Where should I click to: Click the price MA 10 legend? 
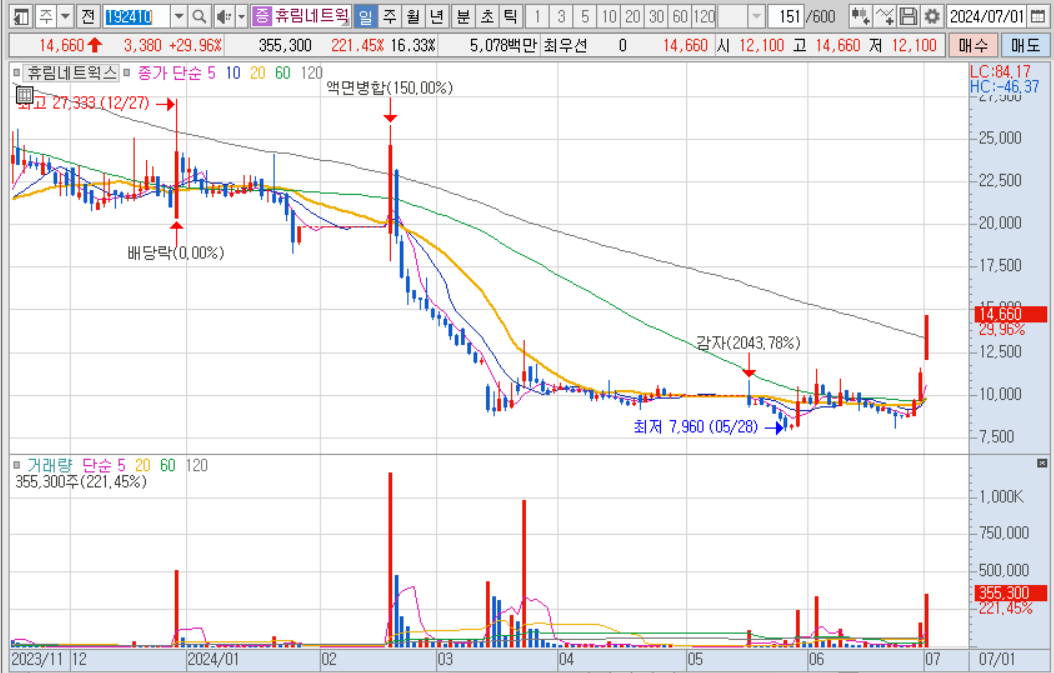(x=233, y=73)
